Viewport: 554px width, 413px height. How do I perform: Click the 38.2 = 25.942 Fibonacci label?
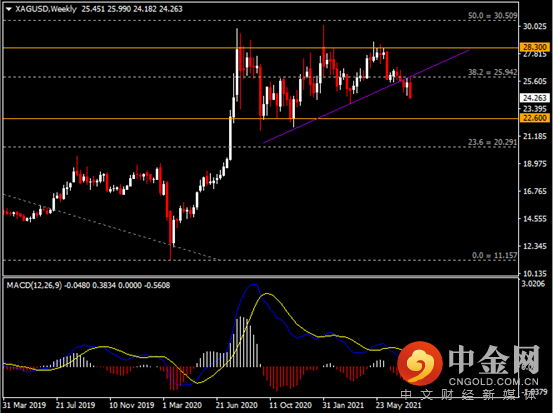pos(493,72)
